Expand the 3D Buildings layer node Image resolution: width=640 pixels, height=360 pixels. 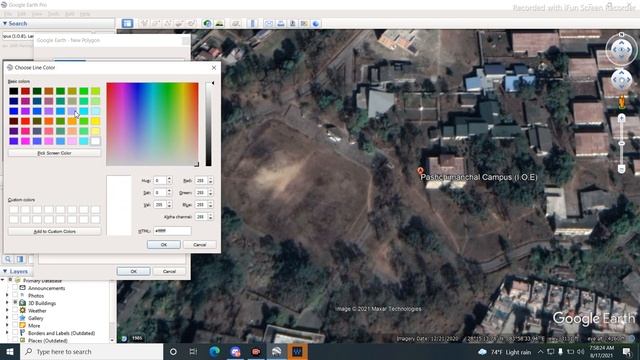pos(7,303)
